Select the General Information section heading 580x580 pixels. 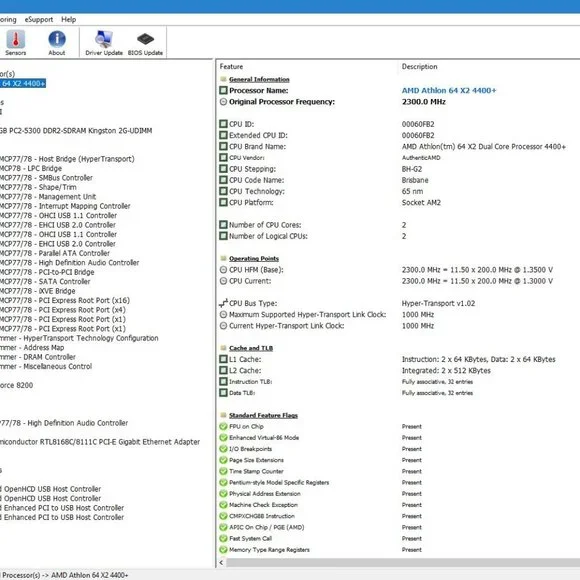[x=259, y=80]
